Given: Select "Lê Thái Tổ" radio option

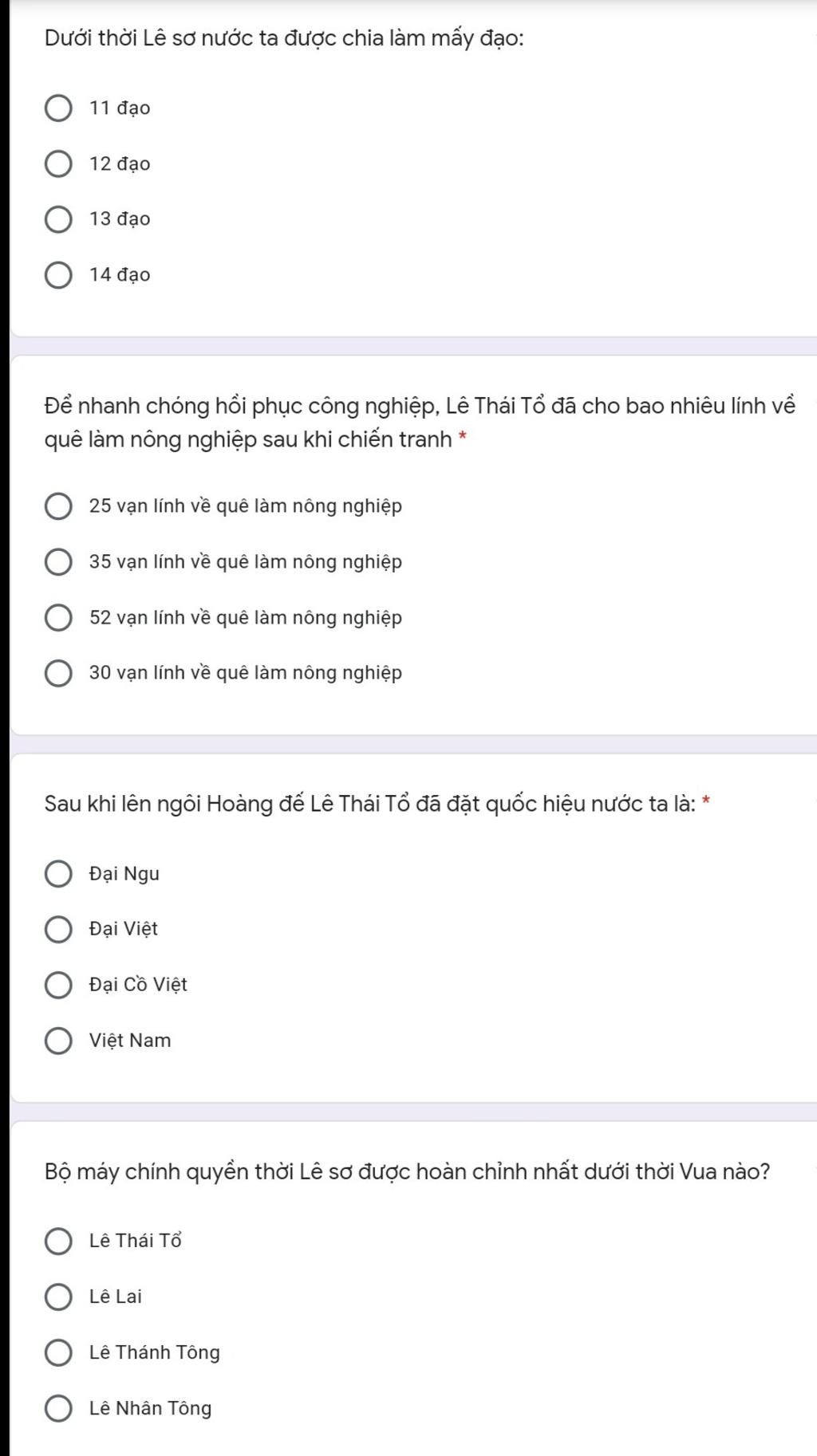Looking at the screenshot, I should 58,1241.
